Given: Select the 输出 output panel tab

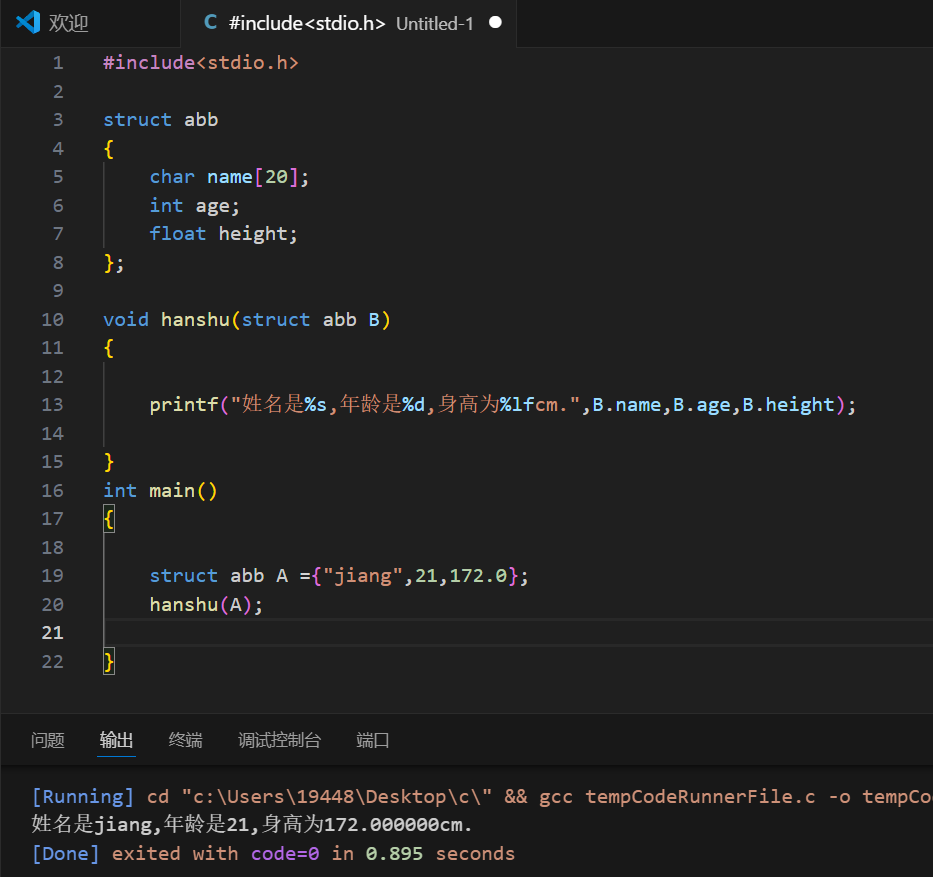Looking at the screenshot, I should tap(116, 740).
